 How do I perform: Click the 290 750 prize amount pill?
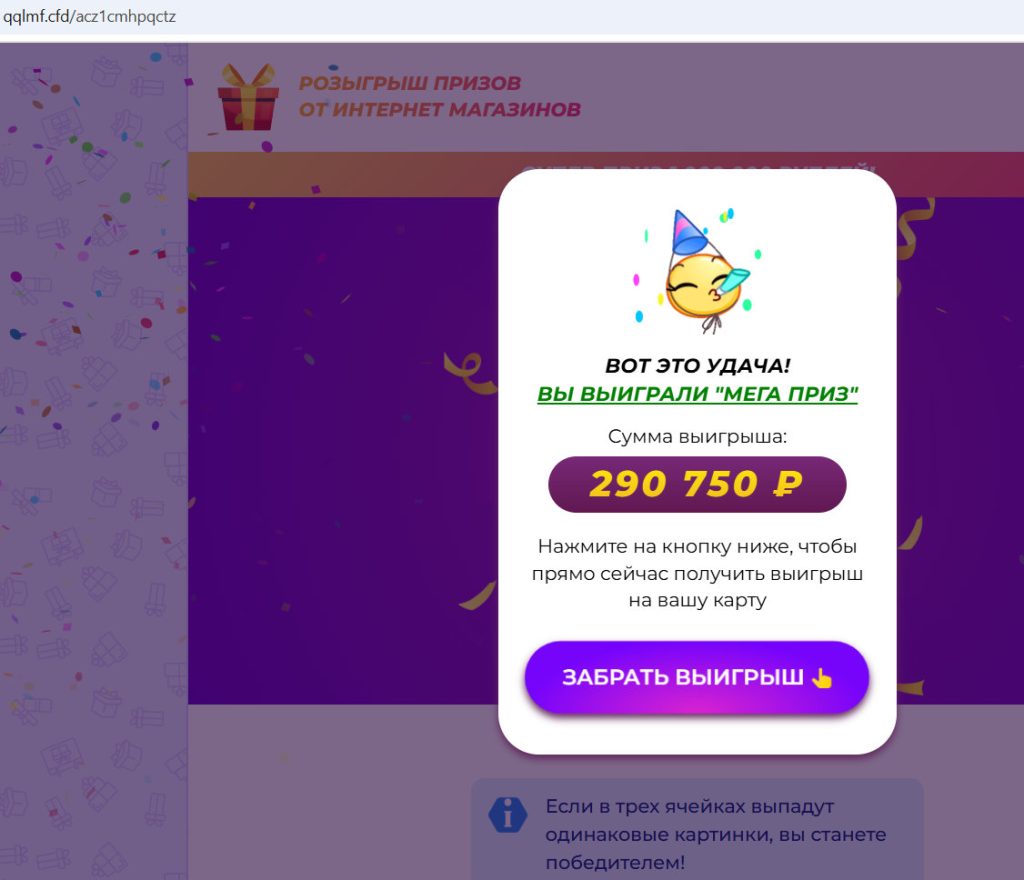point(697,484)
